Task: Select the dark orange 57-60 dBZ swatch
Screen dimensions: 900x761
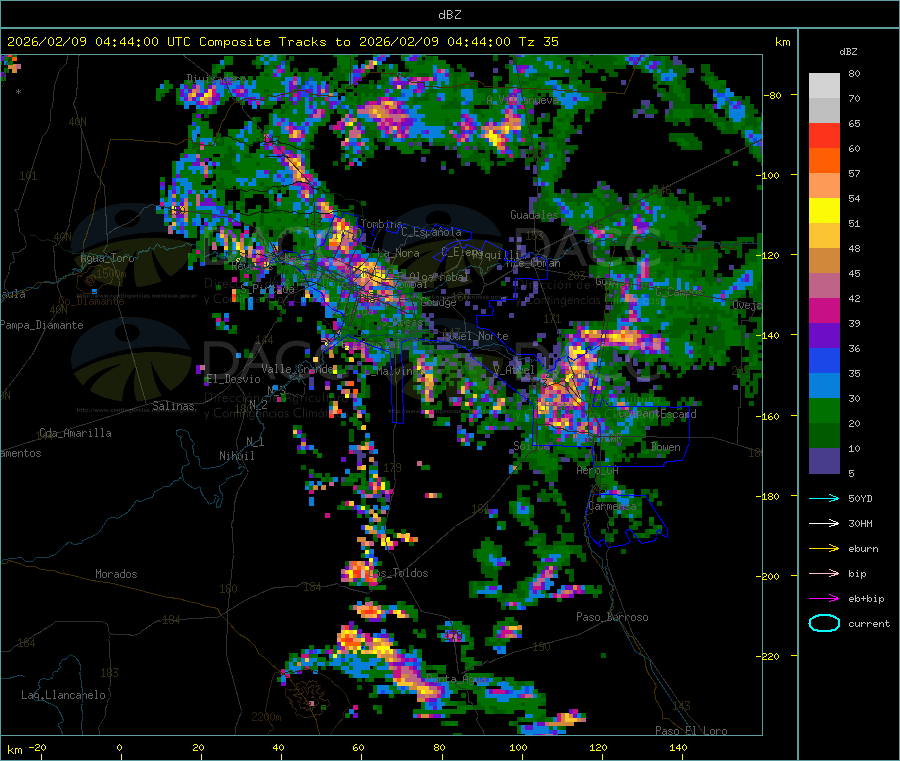Action: [x=824, y=161]
